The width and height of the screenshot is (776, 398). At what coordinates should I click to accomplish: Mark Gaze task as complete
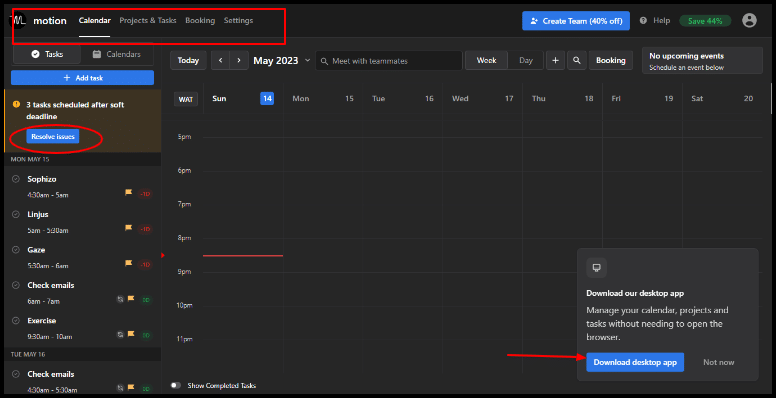(x=16, y=250)
